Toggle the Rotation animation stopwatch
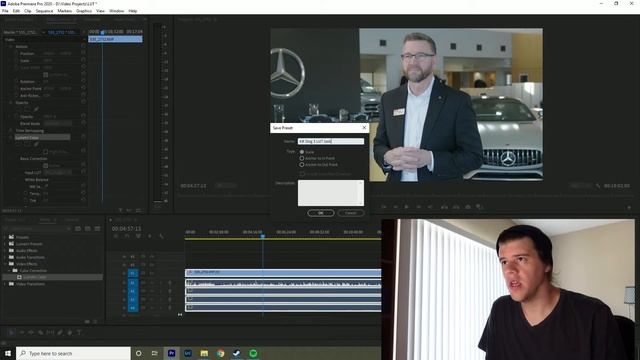Image resolution: width=640 pixels, height=360 pixels. pyautogui.click(x=16, y=82)
